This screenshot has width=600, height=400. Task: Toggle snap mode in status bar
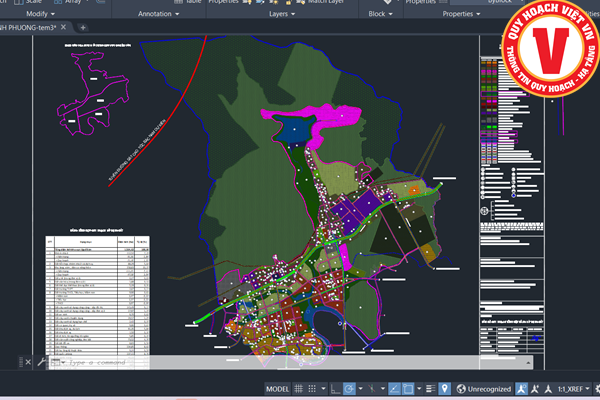tap(314, 388)
